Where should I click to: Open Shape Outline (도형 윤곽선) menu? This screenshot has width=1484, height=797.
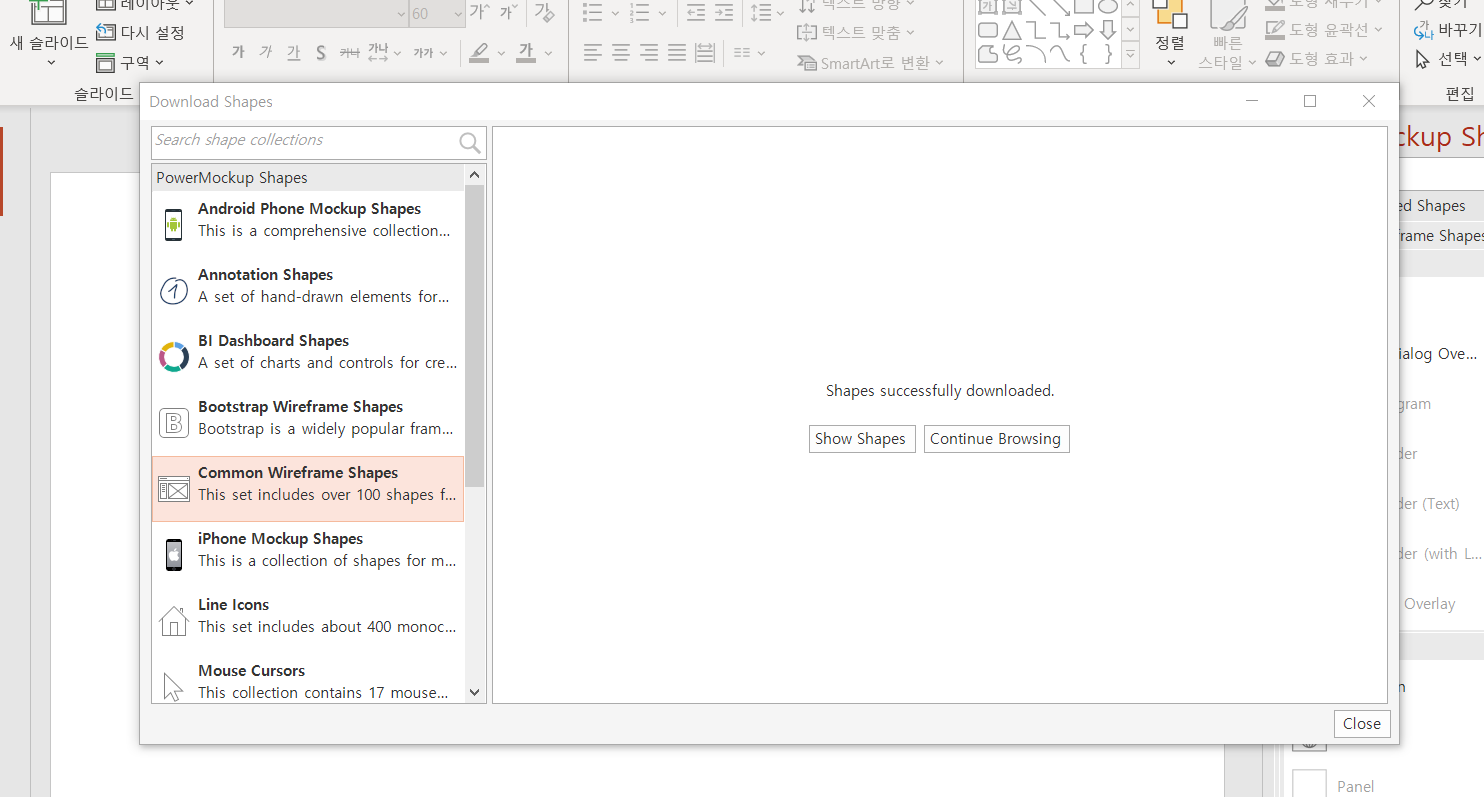pos(1324,30)
